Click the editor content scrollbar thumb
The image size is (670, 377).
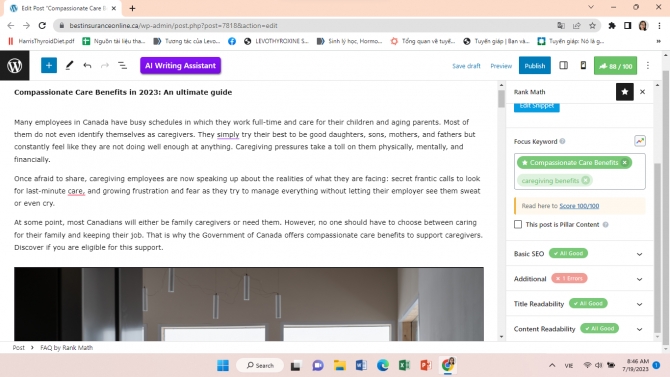tap(501, 98)
